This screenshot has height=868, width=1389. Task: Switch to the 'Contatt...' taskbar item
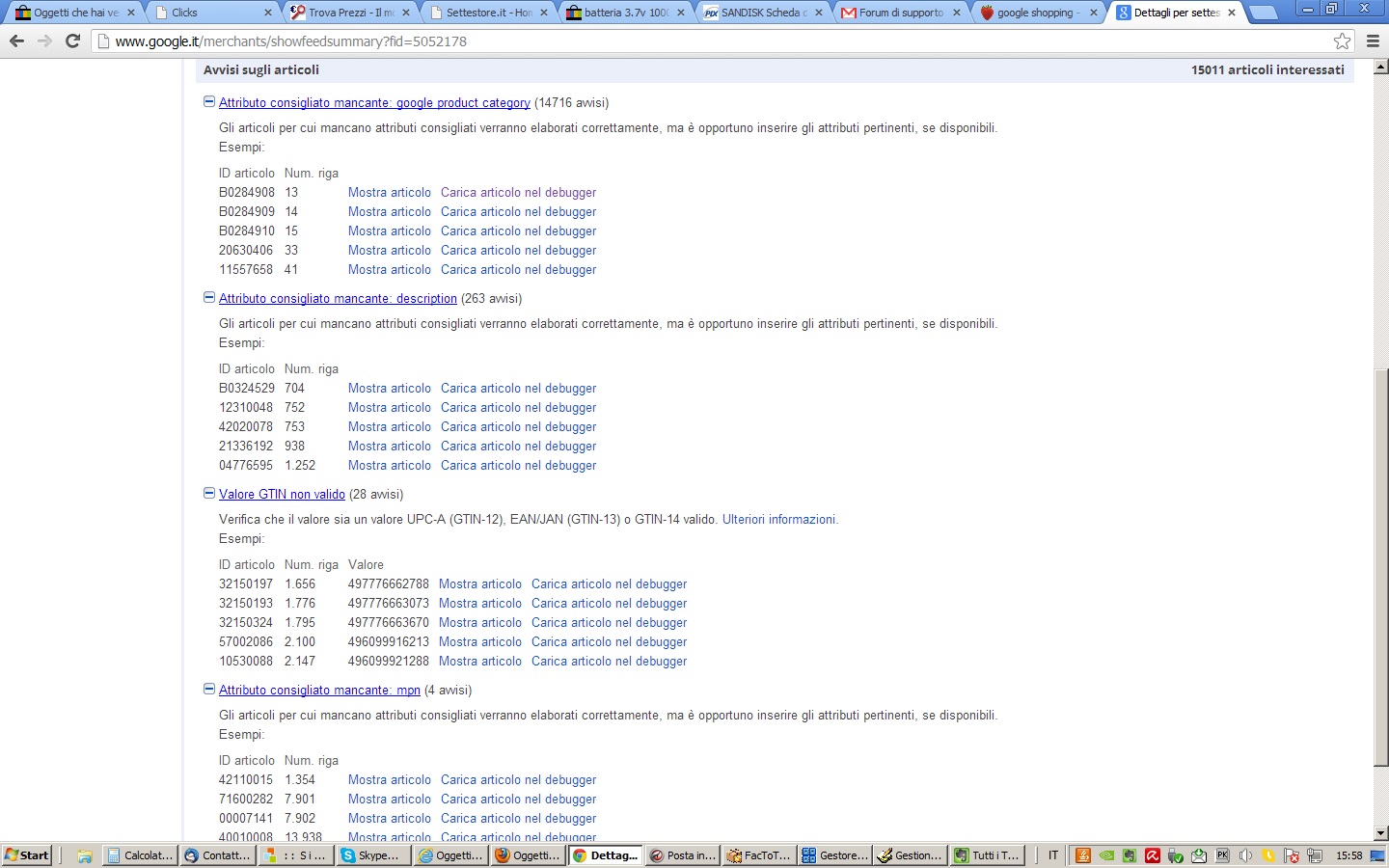click(218, 855)
